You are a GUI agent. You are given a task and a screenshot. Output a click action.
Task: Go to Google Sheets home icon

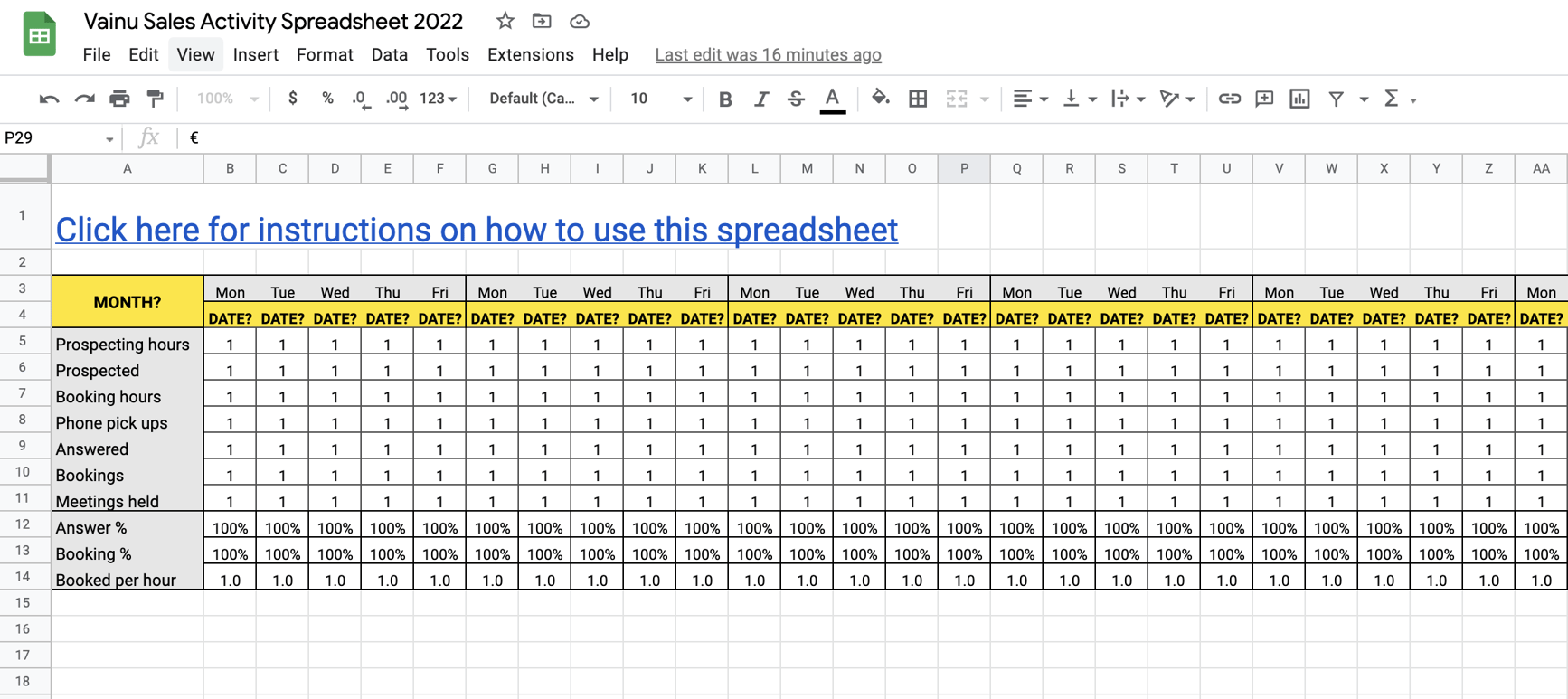coord(39,34)
